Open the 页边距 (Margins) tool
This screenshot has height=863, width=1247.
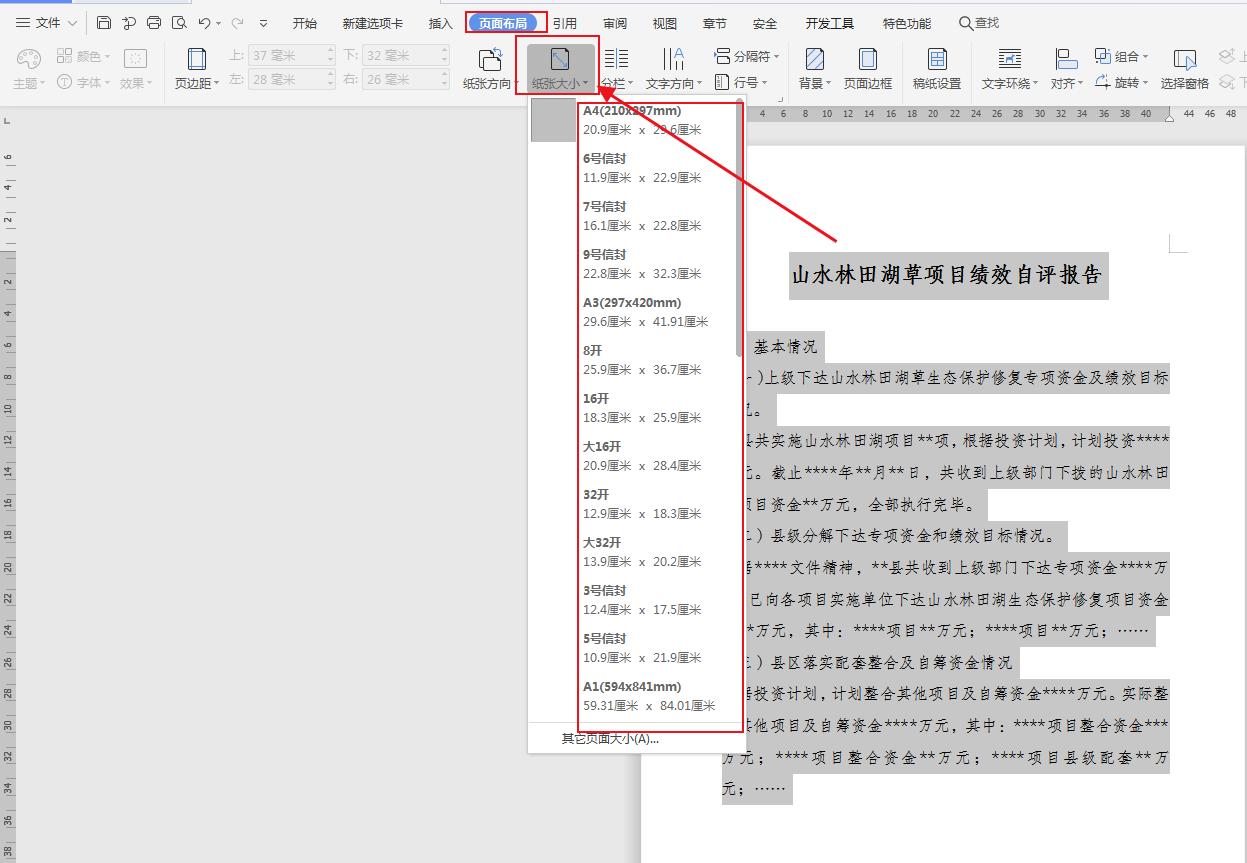[x=195, y=68]
